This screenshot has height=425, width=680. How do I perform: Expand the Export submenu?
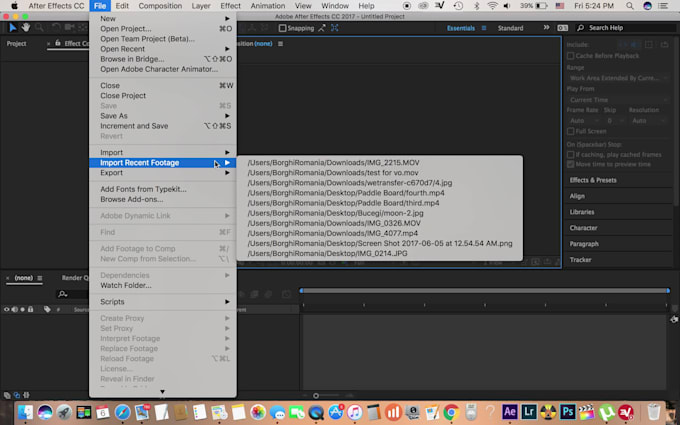[163, 173]
